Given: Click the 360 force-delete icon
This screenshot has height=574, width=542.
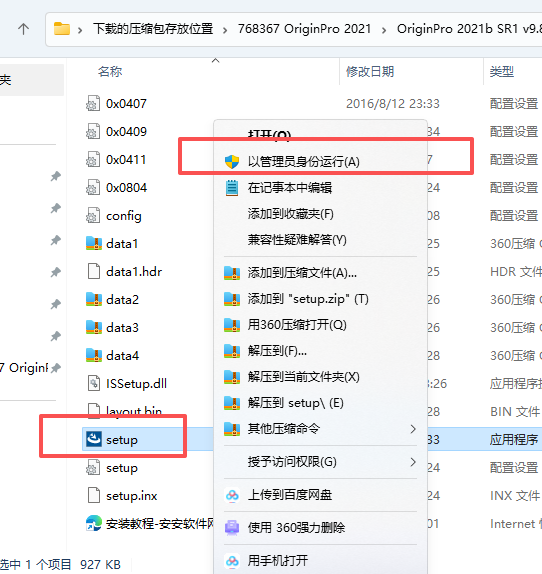Looking at the screenshot, I should 232,528.
